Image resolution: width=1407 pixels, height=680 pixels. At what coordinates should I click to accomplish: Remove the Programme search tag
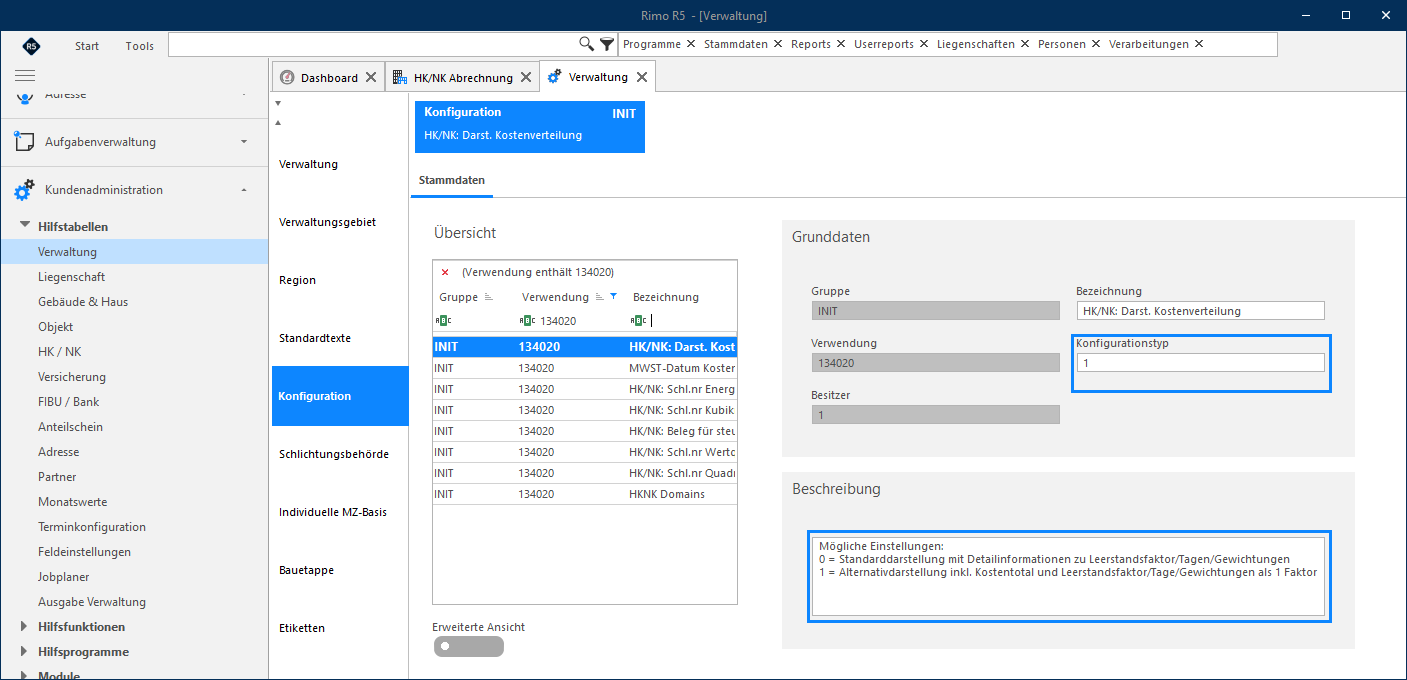click(690, 44)
